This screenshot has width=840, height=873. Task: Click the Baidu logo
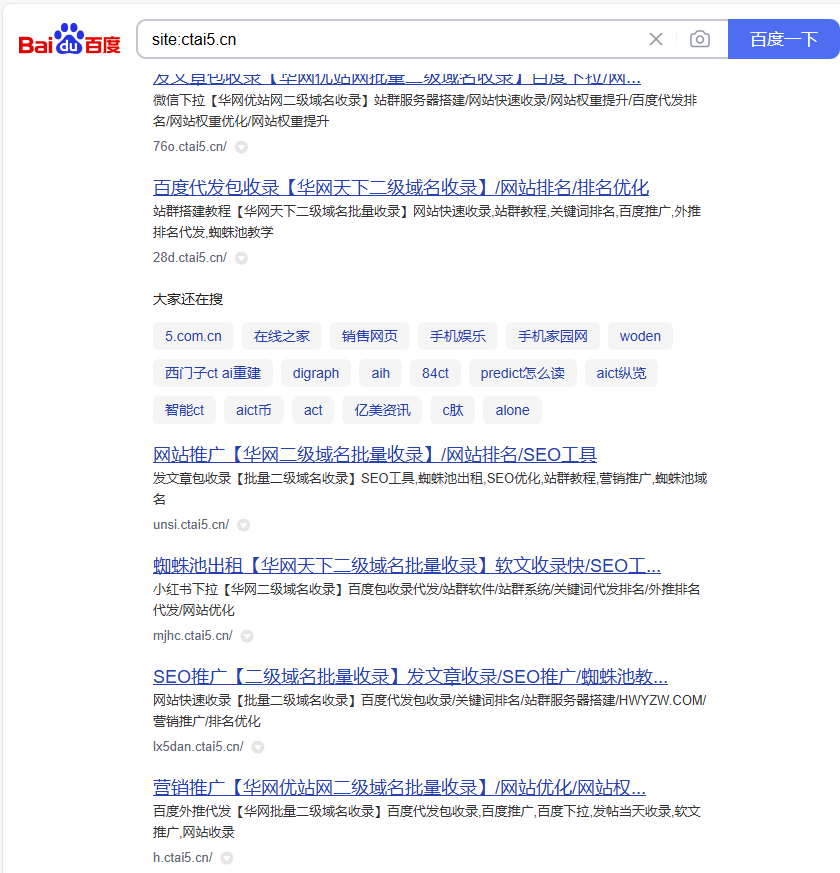70,39
